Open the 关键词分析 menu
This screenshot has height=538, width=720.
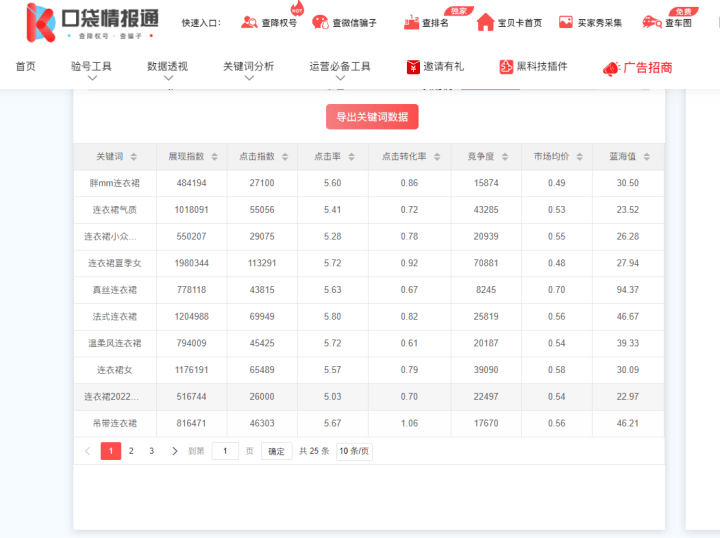coord(248,67)
